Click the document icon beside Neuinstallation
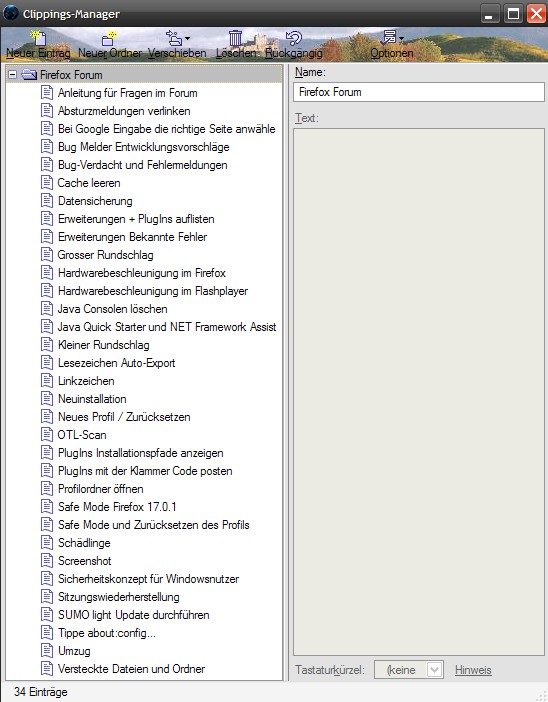548x702 pixels. click(47, 398)
